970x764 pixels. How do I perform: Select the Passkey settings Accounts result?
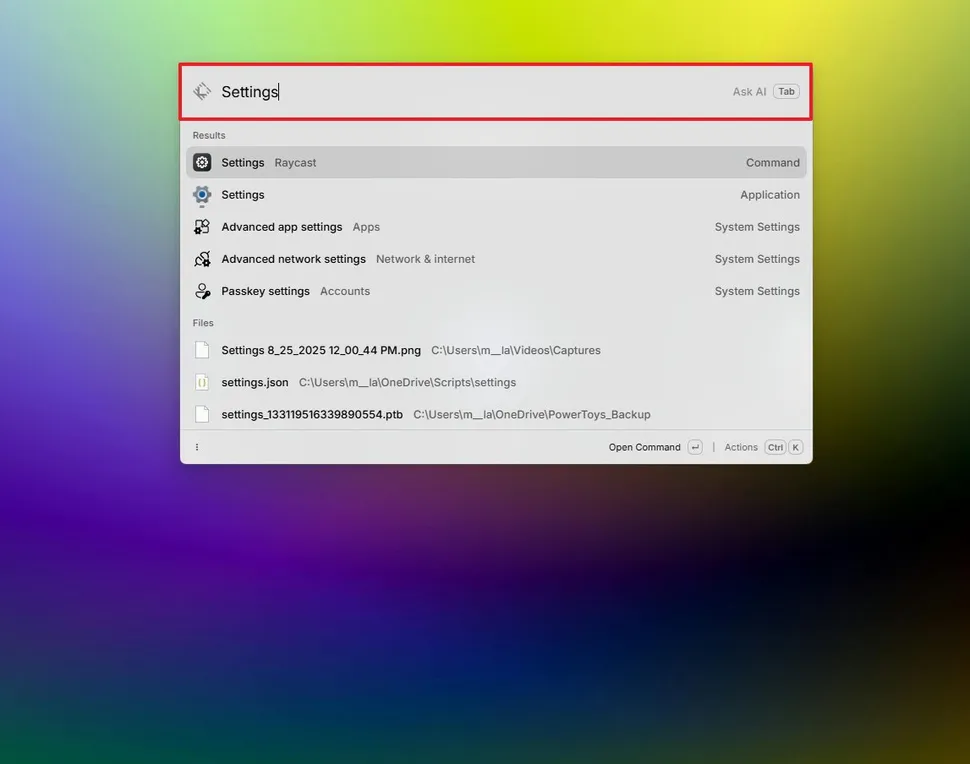(450, 290)
